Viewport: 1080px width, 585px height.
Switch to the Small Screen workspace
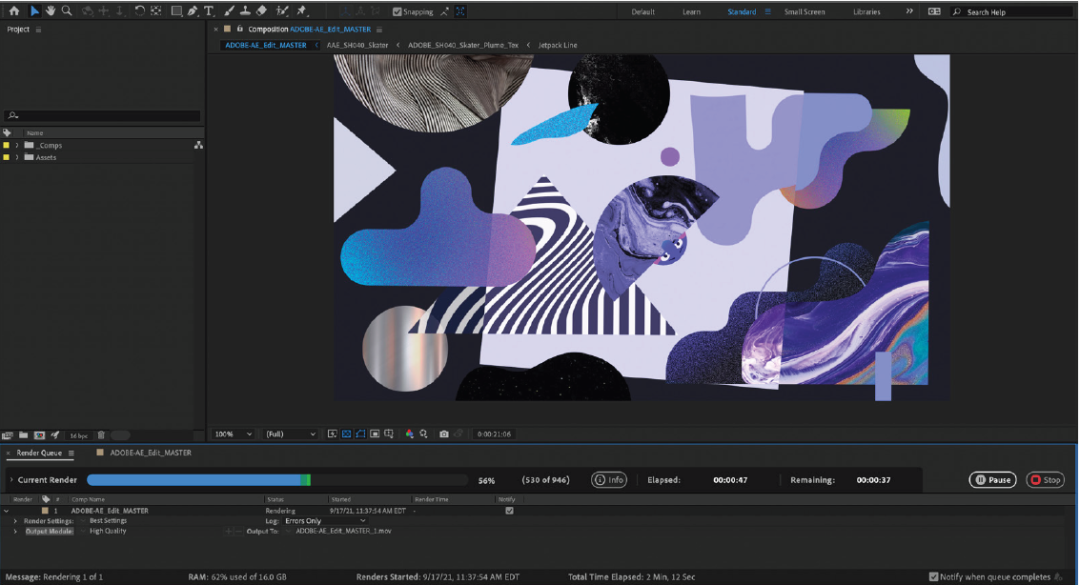pyautogui.click(x=804, y=12)
